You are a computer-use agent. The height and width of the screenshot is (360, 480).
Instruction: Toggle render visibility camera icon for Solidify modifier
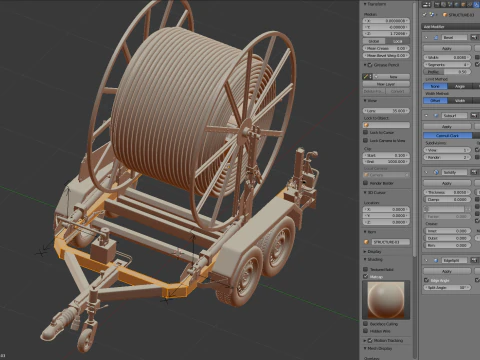click(474, 172)
